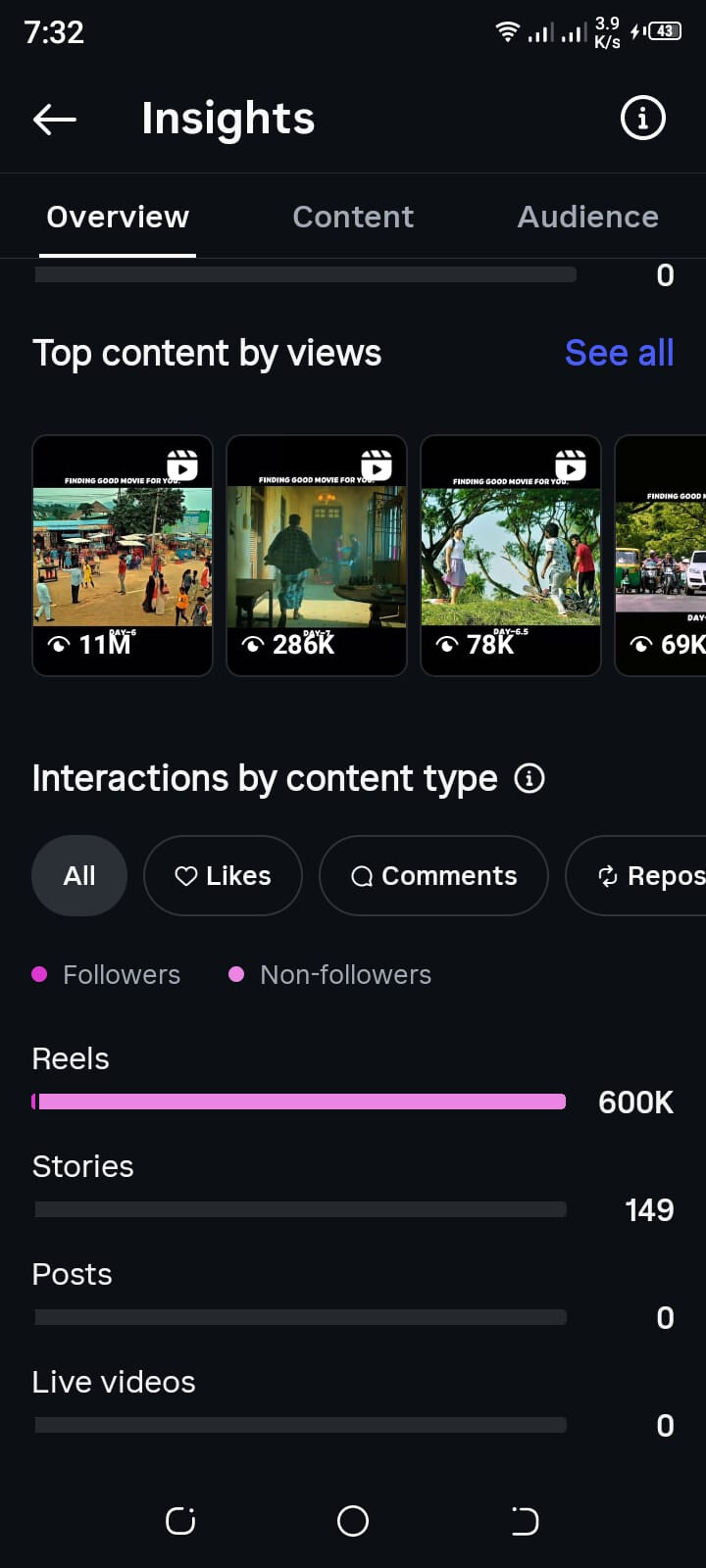Tap the heart icon in Likes chip

(186, 876)
